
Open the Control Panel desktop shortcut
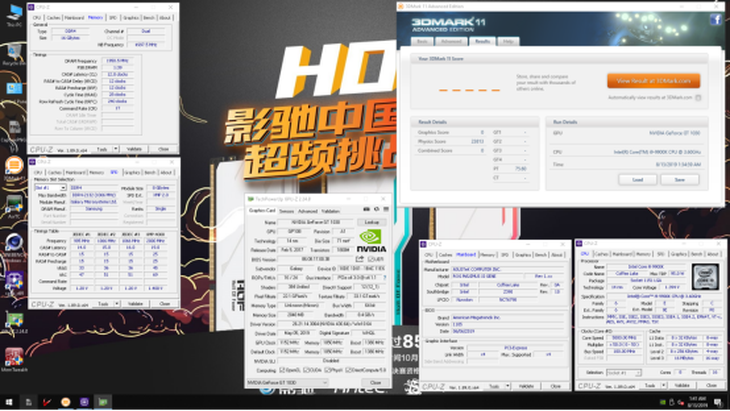tap(14, 92)
